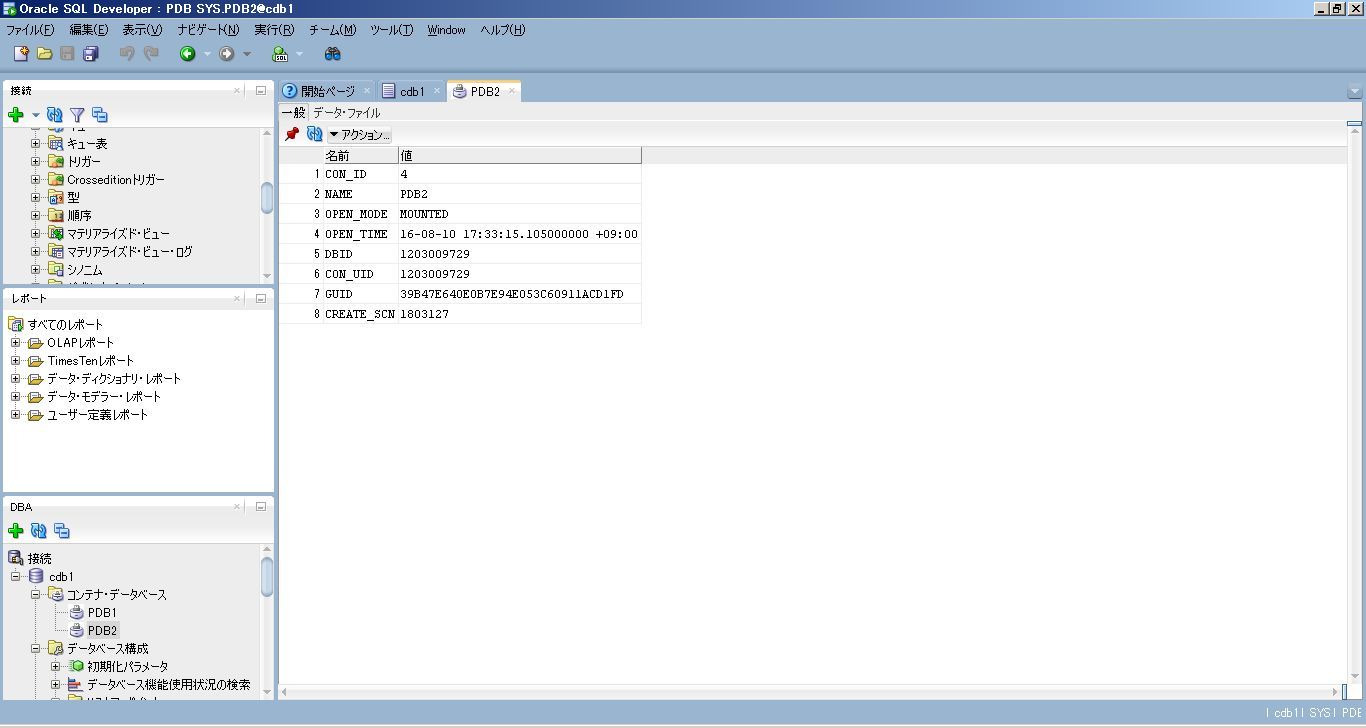Pin the PDB2 view with the pushpin icon

click(292, 134)
